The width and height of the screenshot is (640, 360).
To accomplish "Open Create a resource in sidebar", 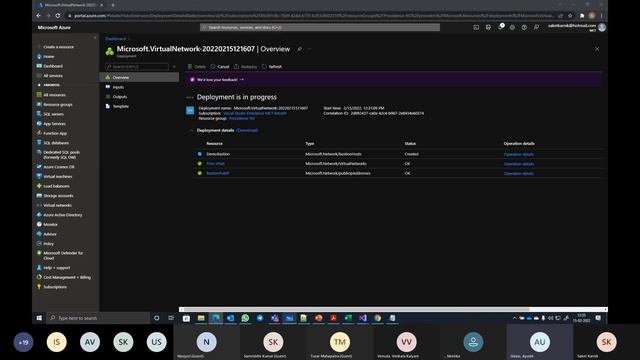I will click(56, 47).
